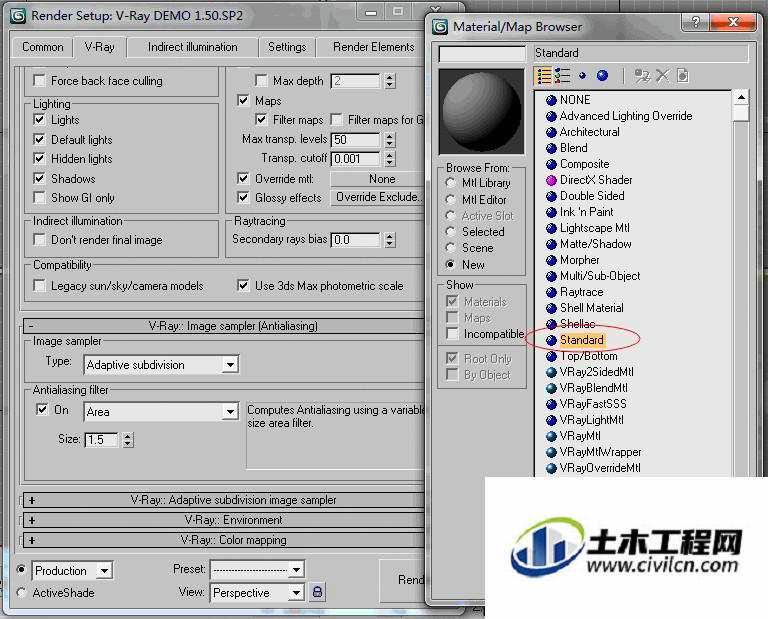Click the Architectural material sphere icon
This screenshot has height=619, width=768.
point(551,132)
